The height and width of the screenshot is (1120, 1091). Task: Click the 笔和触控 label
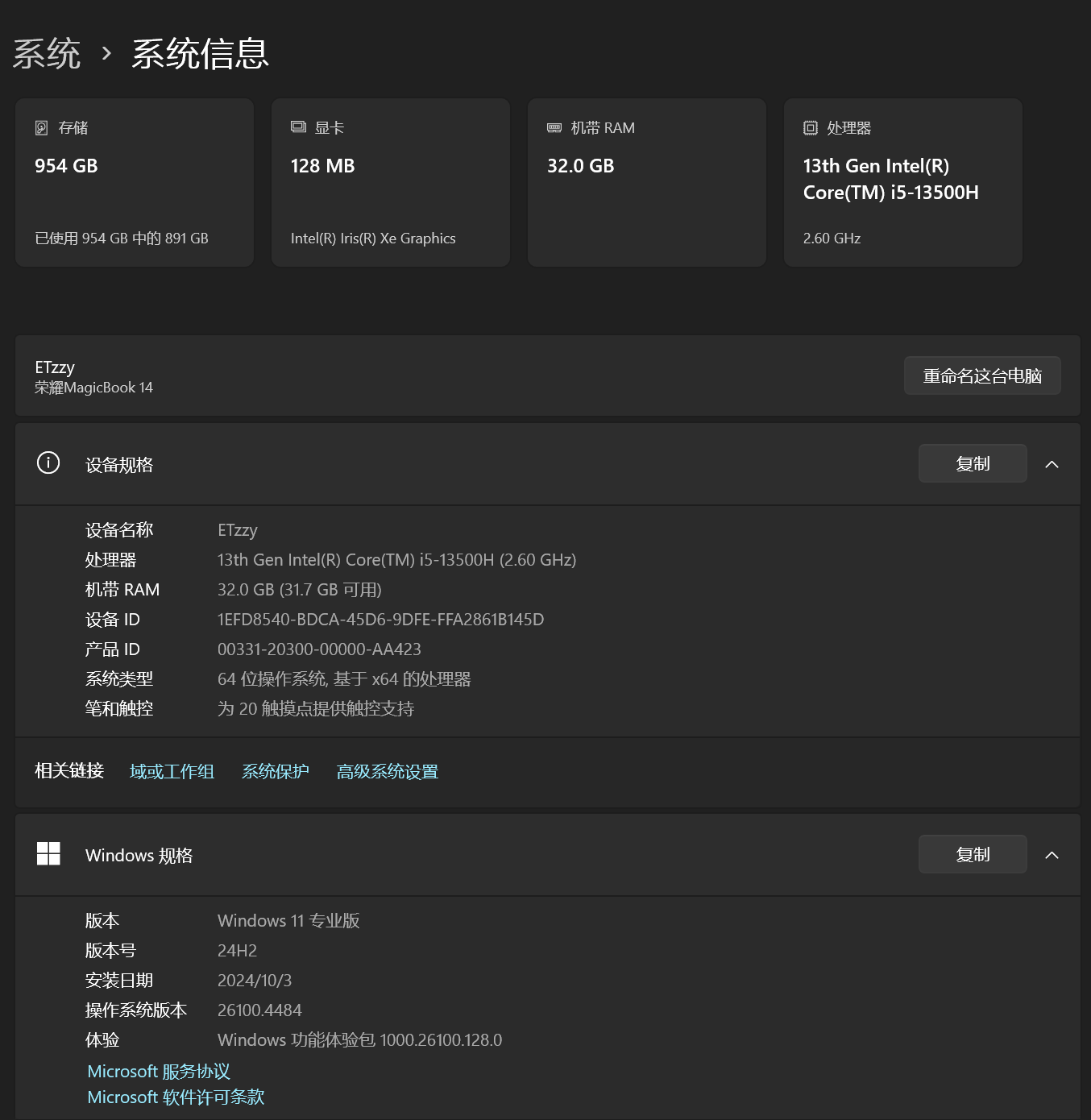[119, 709]
